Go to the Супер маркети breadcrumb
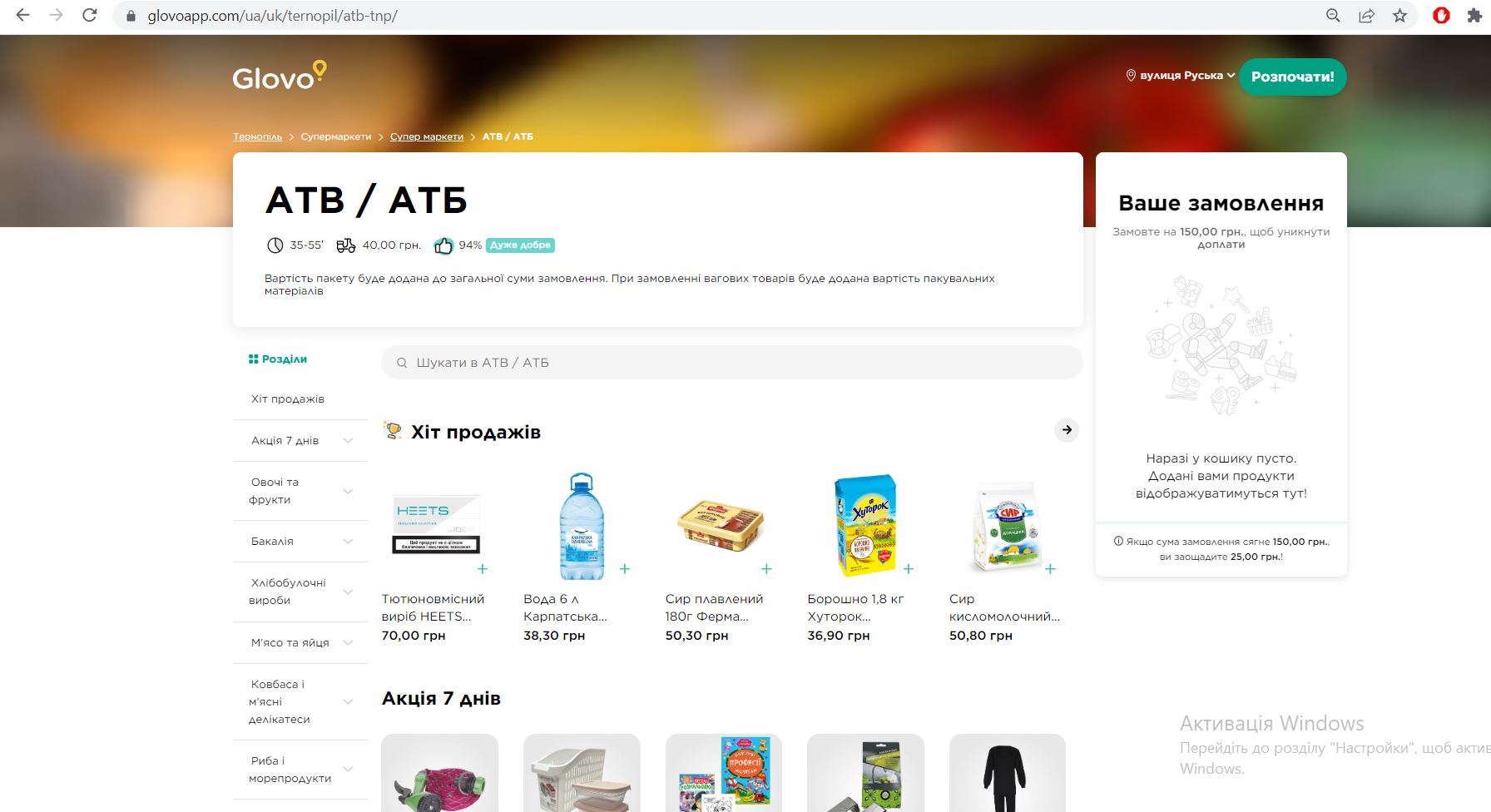 (x=427, y=136)
